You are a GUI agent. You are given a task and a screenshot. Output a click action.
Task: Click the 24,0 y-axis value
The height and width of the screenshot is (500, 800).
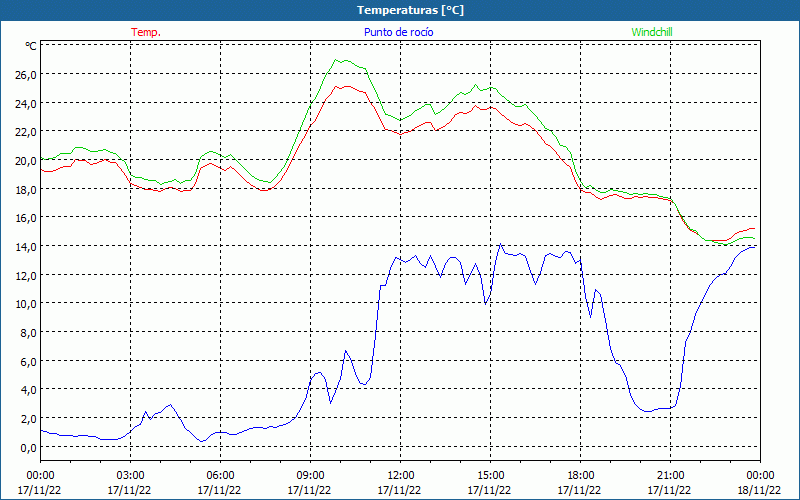26,103
